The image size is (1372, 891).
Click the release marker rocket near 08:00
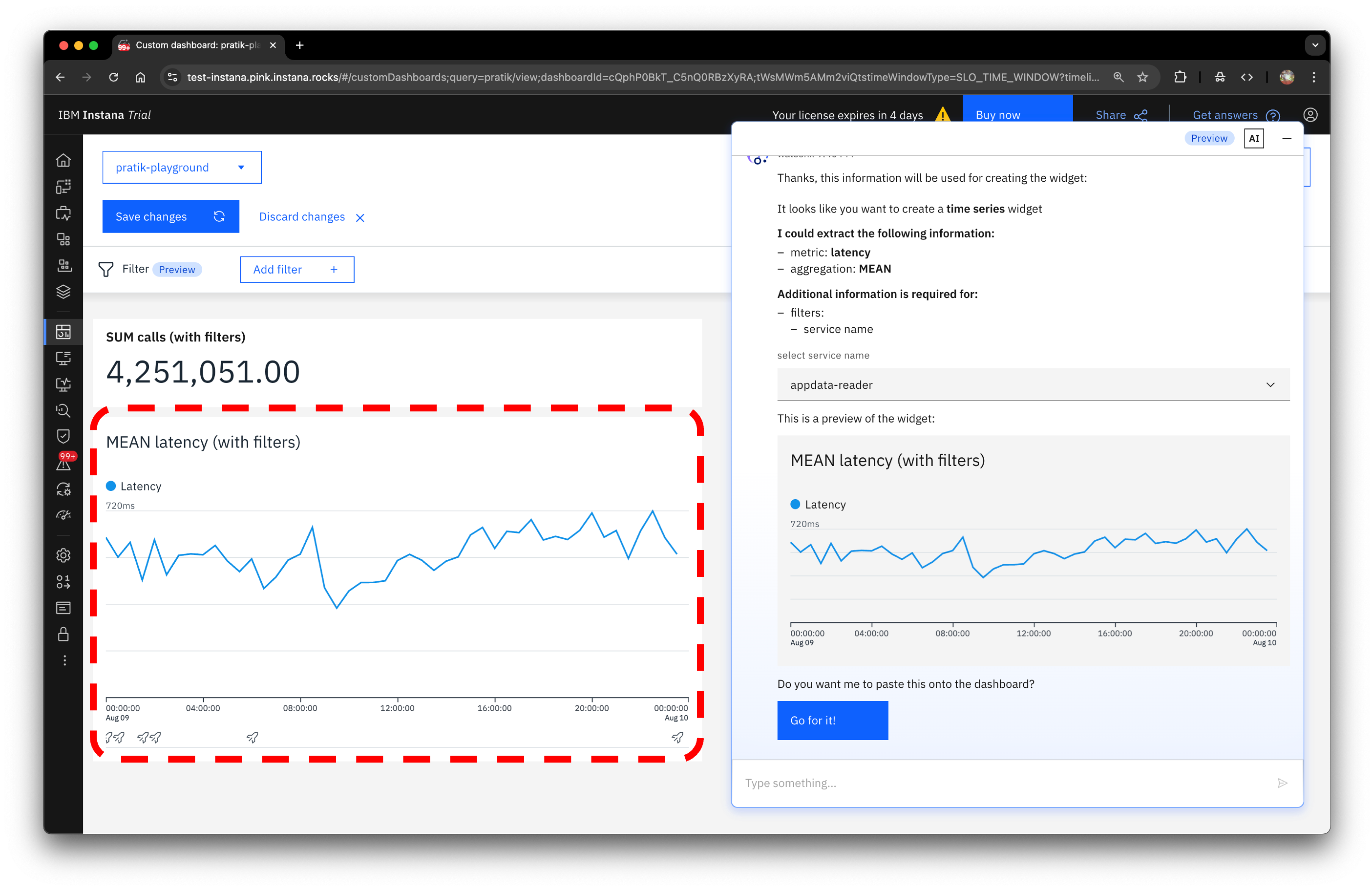pyautogui.click(x=253, y=737)
